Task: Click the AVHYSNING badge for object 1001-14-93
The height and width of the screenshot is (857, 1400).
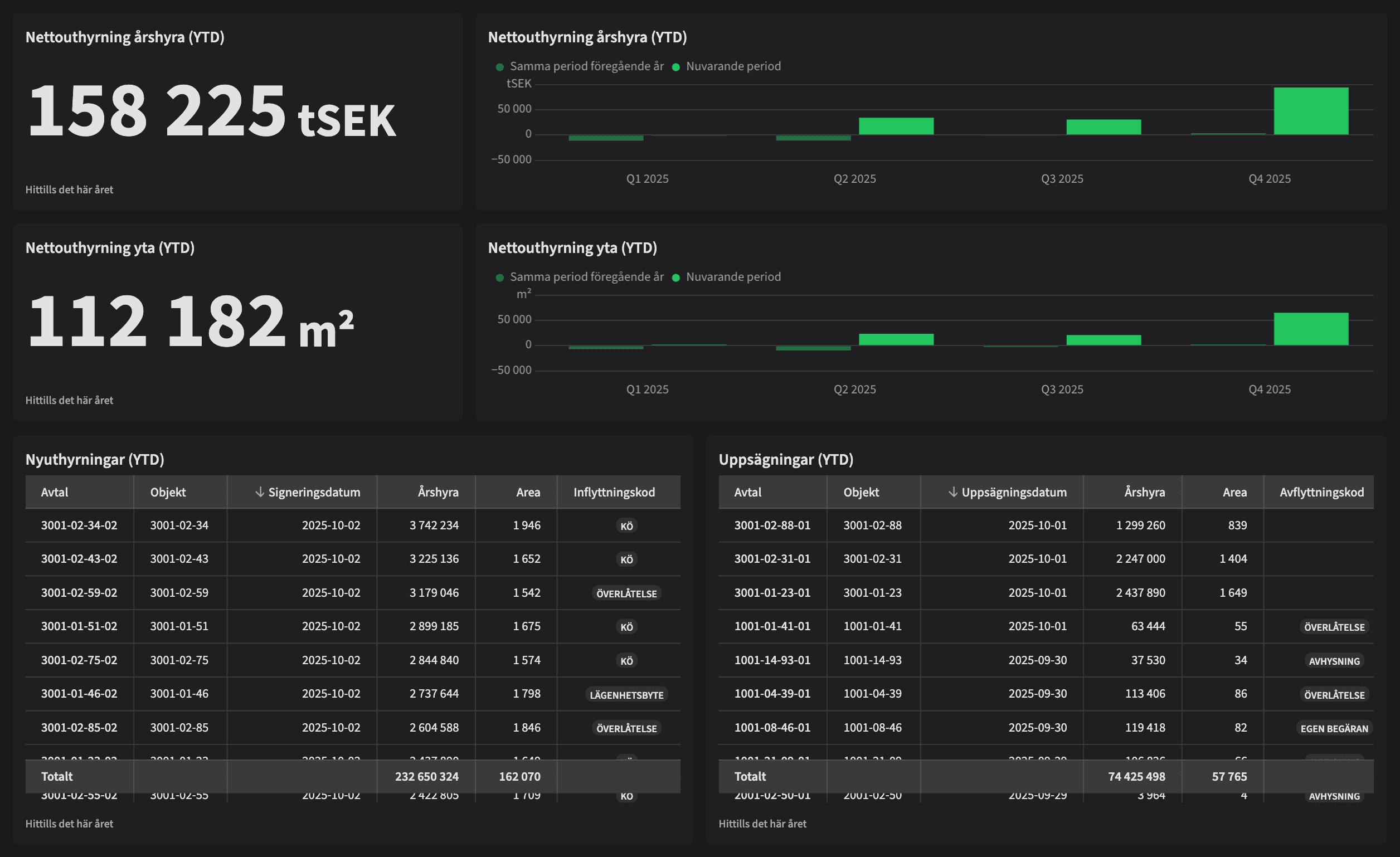Action: 1334,660
